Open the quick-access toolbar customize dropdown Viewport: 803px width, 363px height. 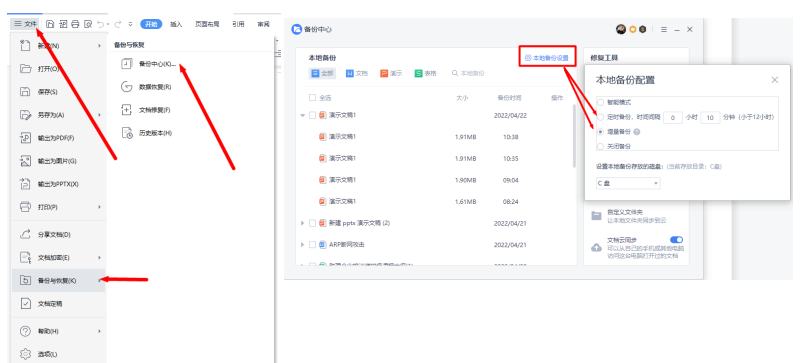click(x=131, y=24)
